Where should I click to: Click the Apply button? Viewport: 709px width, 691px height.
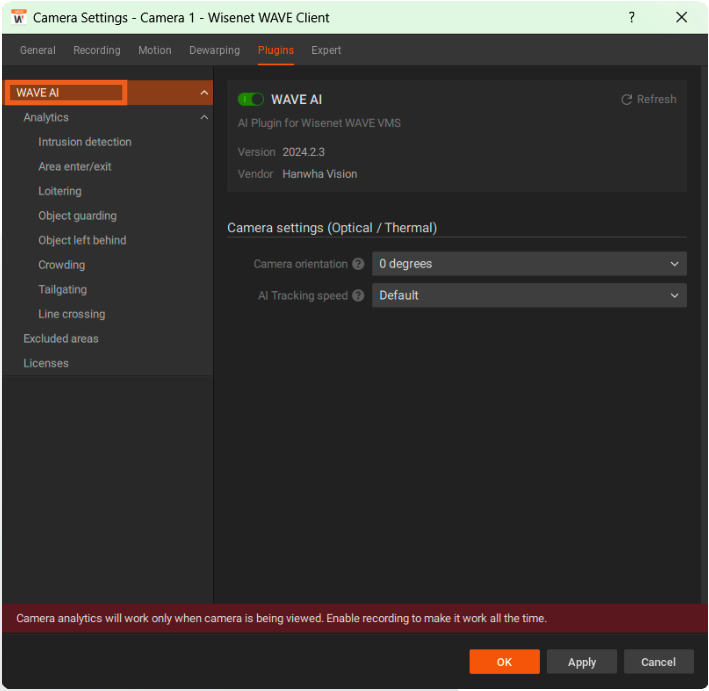pyautogui.click(x=582, y=662)
